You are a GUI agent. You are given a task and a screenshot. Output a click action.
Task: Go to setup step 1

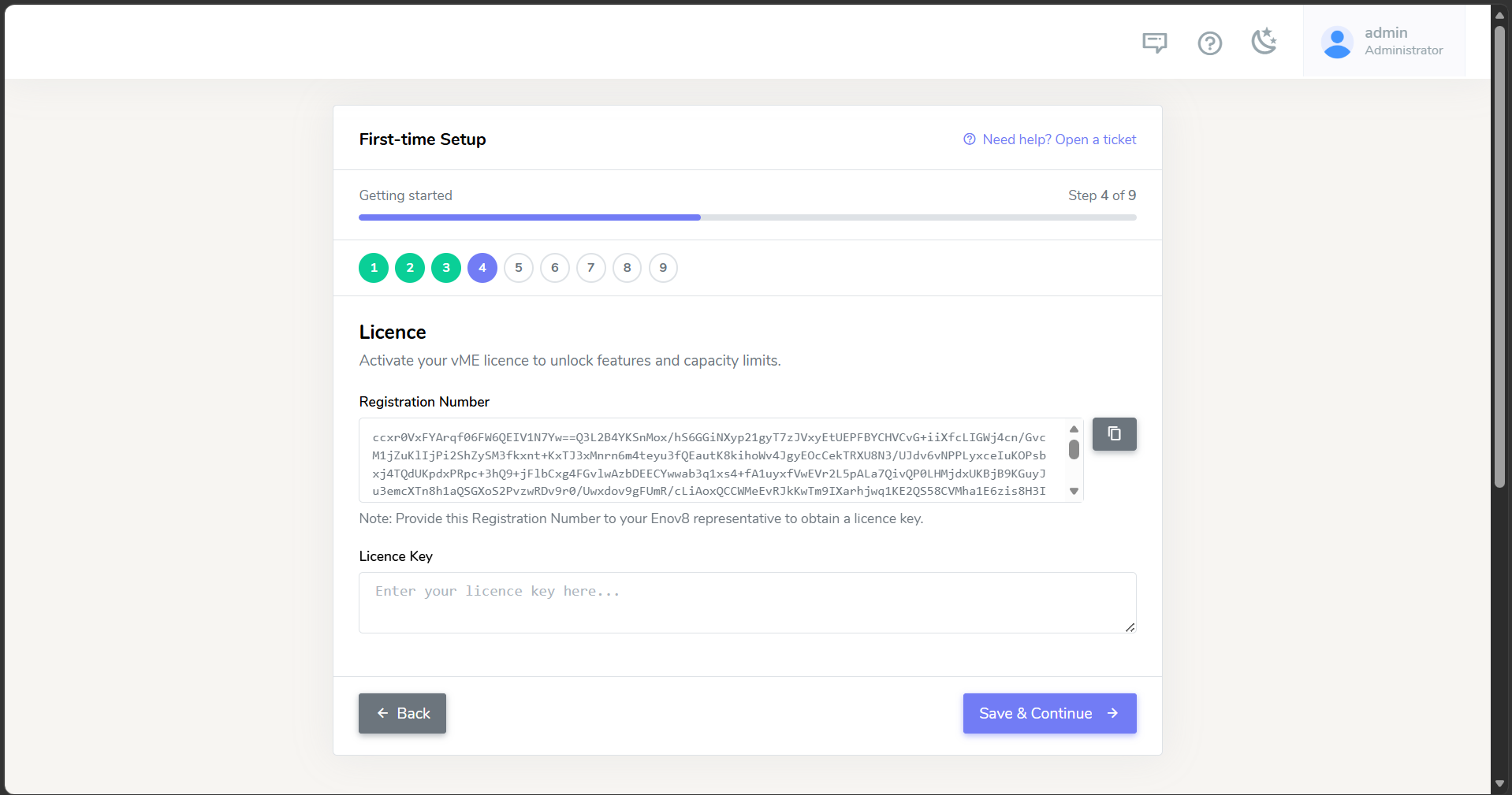pyautogui.click(x=374, y=268)
